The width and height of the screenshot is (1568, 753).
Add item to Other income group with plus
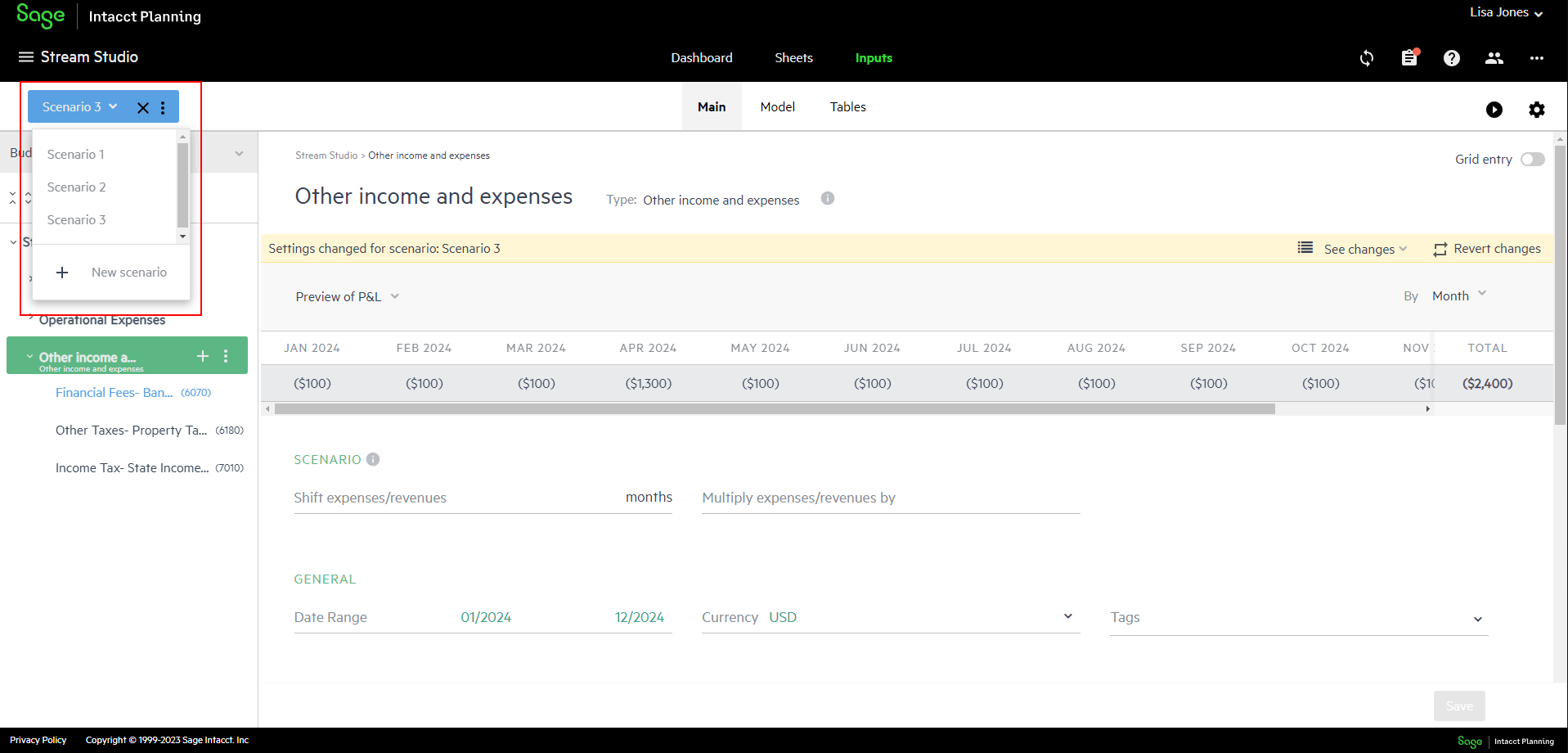[203, 356]
